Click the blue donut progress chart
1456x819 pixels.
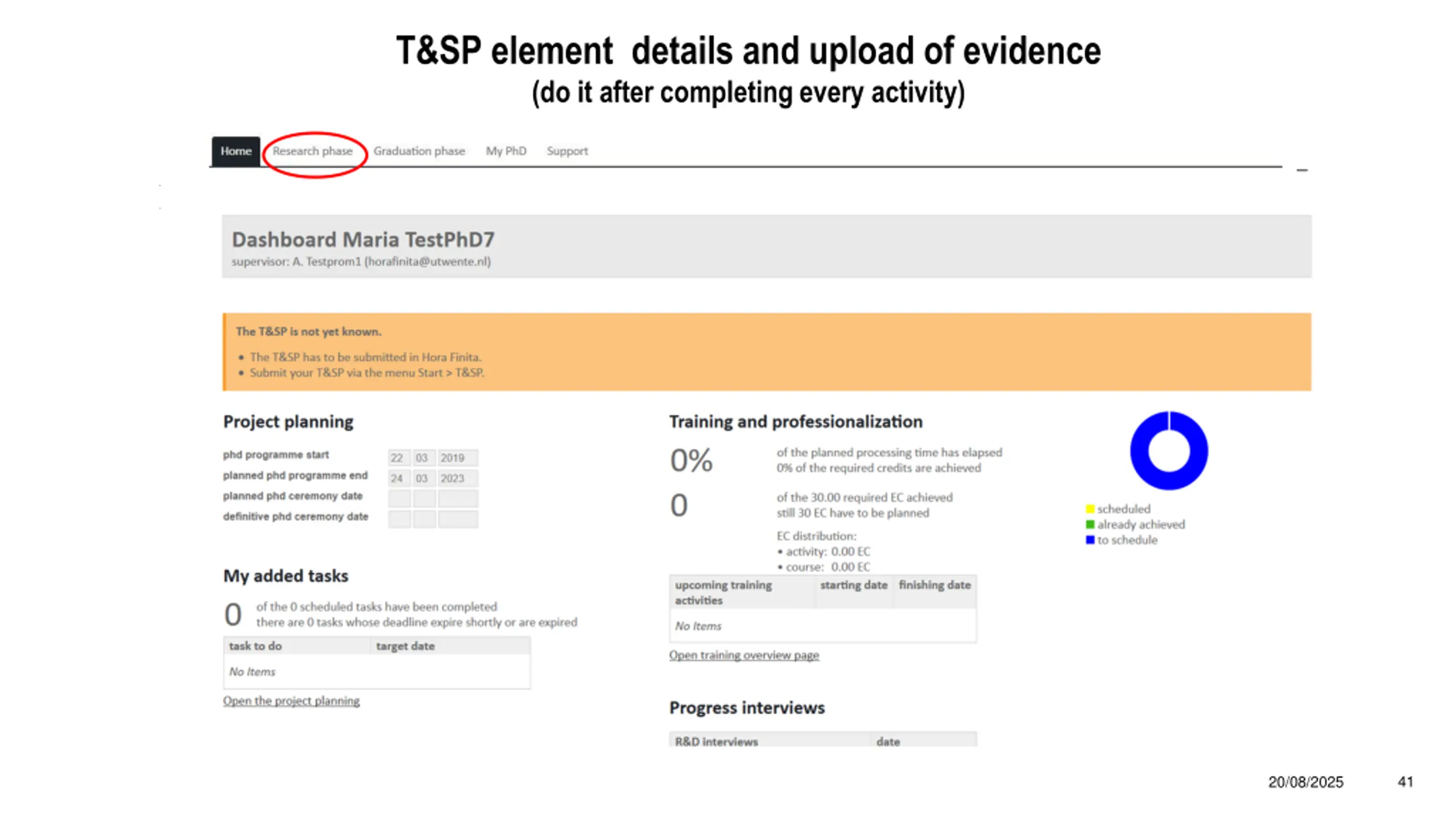click(x=1169, y=450)
